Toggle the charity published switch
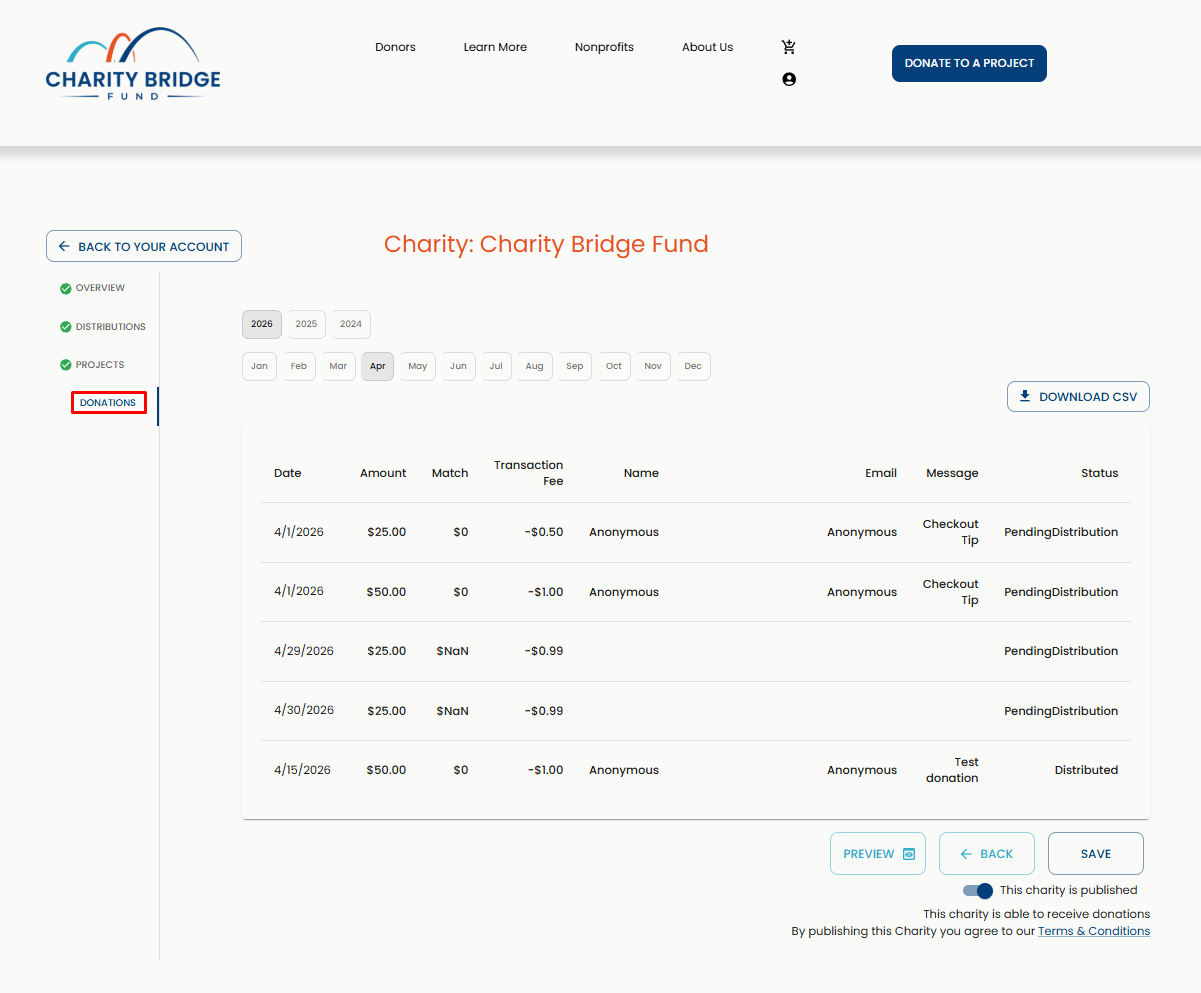The image size is (1201, 993). [x=977, y=891]
